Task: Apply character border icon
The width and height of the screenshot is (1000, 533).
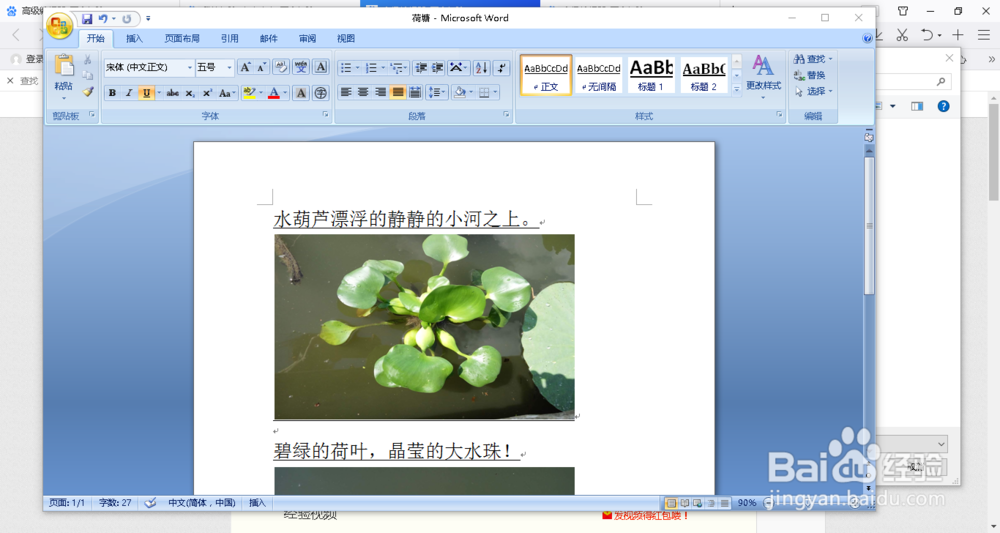Action: [321, 67]
